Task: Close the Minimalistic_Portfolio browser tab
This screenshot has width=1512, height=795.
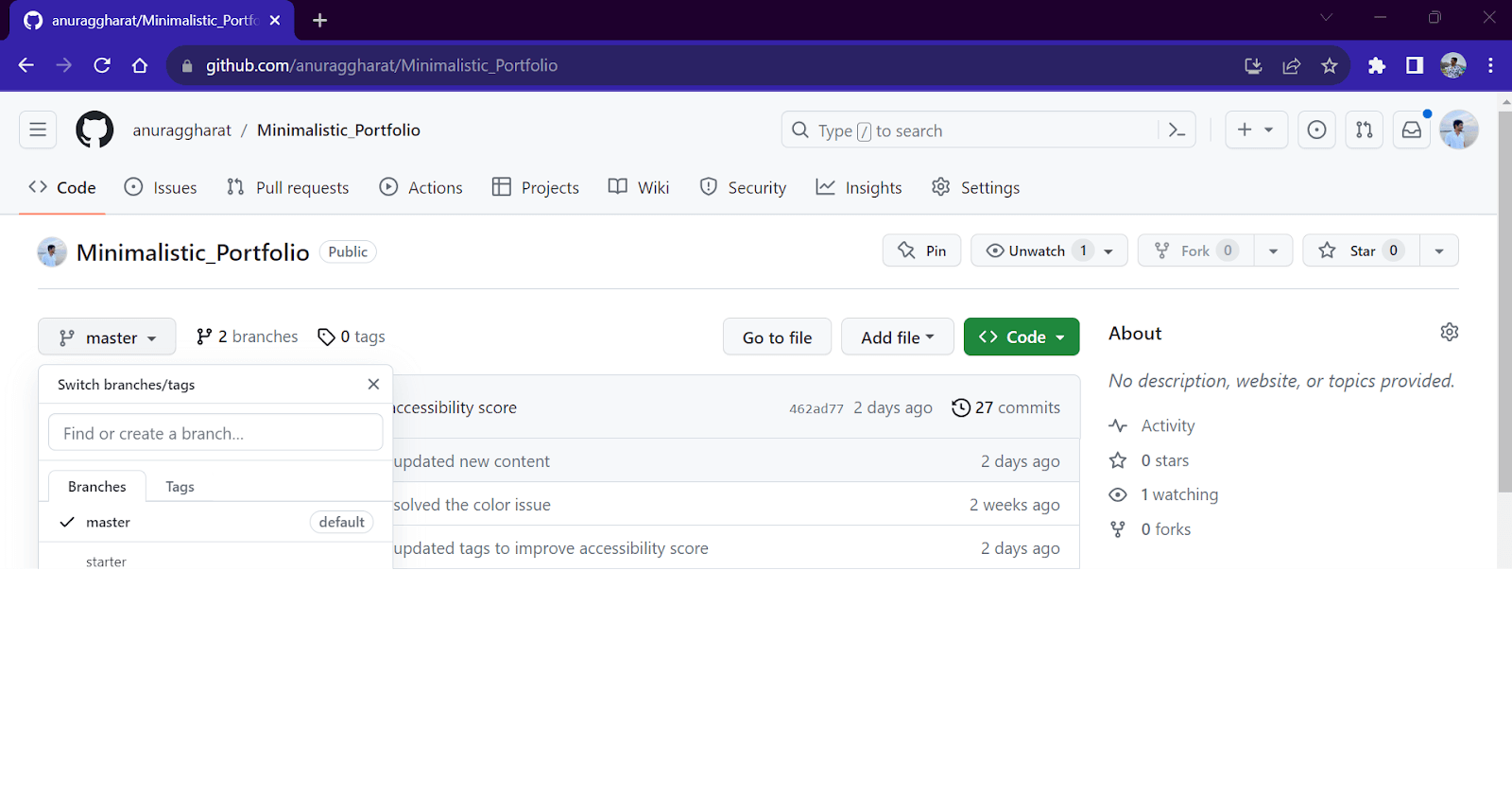Action: coord(275,20)
